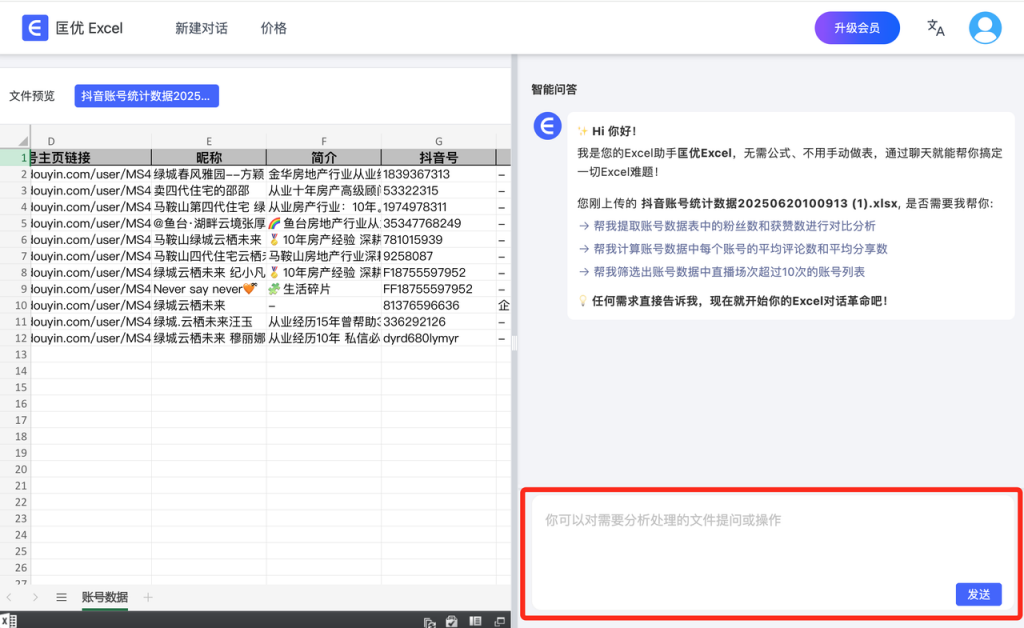This screenshot has height=628, width=1024.
Task: Open 价格 page in top navigation
Action: pyautogui.click(x=274, y=28)
